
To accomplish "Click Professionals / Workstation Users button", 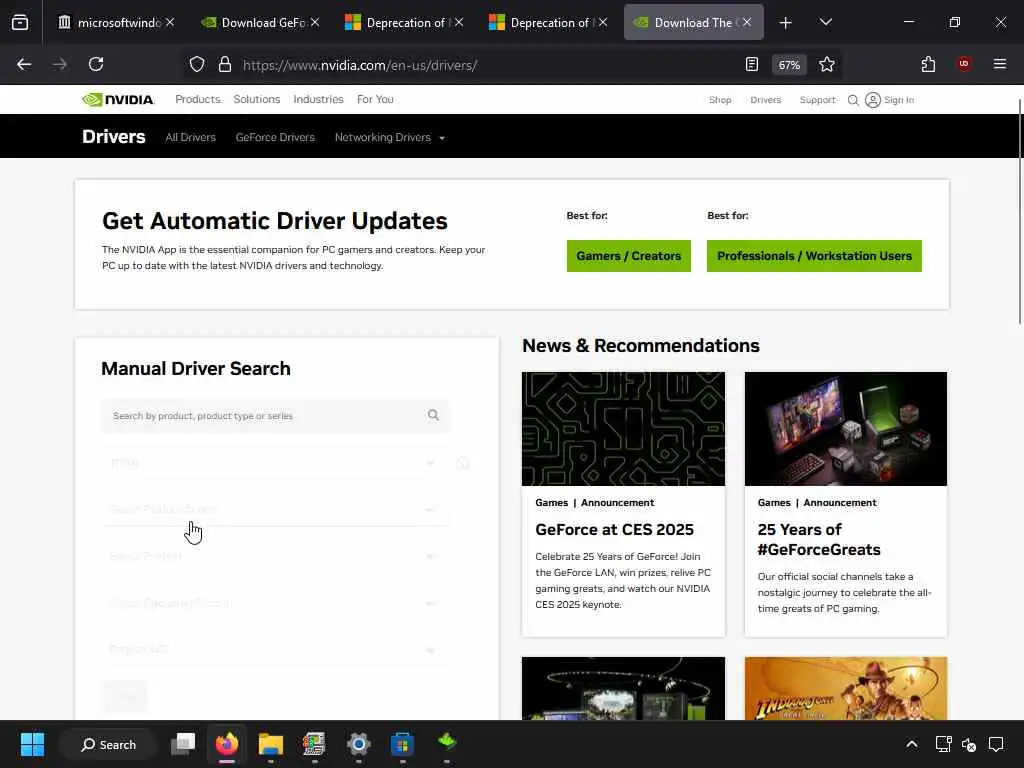I will click(814, 256).
